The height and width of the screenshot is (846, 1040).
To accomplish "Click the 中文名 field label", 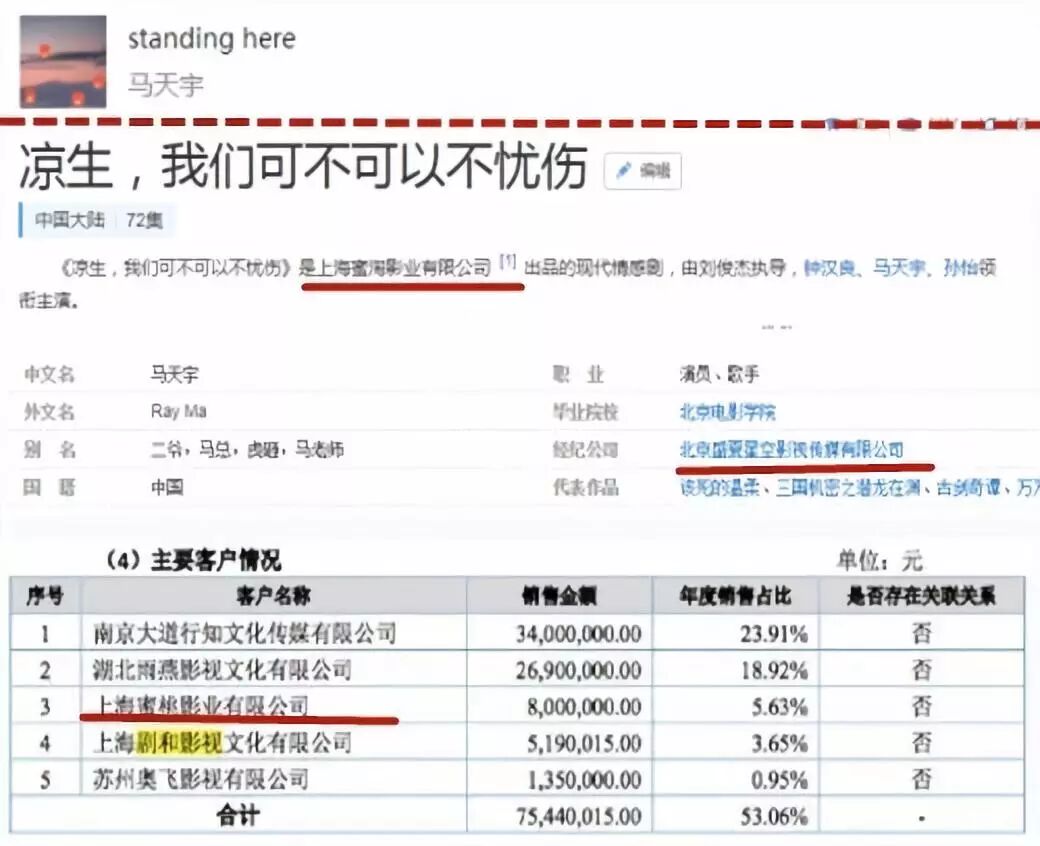I will [48, 375].
